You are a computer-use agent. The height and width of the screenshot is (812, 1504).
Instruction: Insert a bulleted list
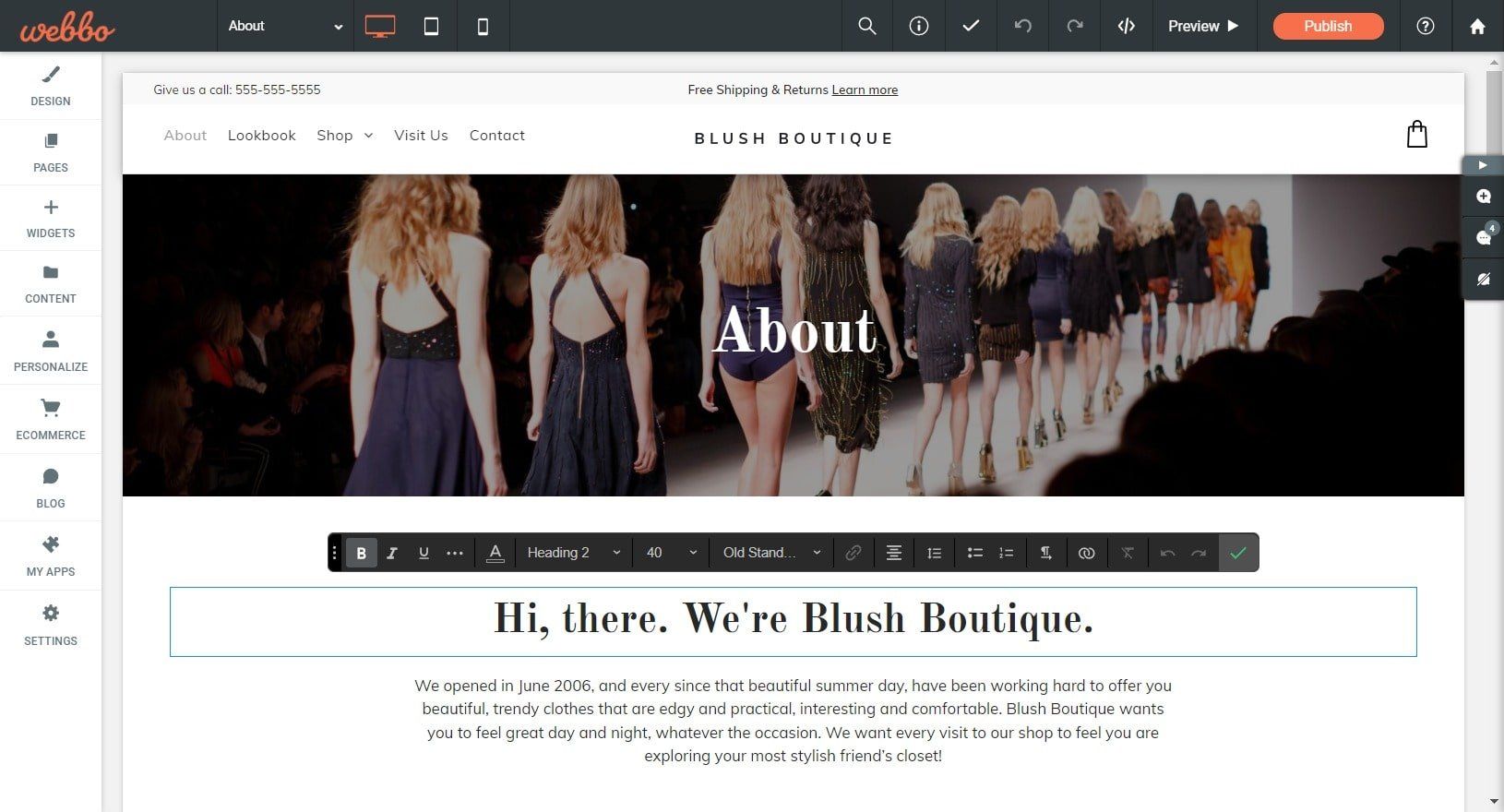pos(974,553)
